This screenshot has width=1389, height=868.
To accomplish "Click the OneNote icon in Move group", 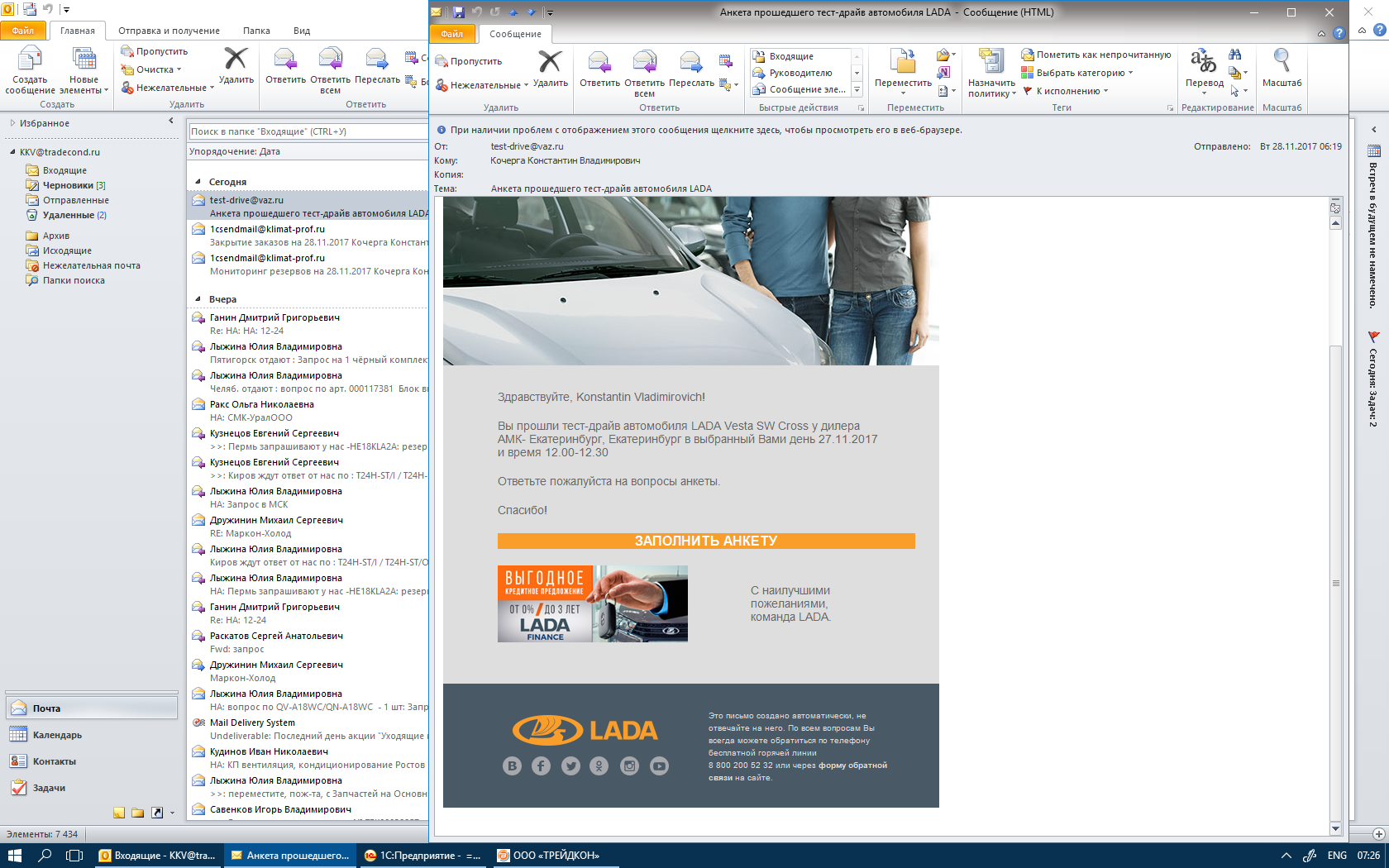I will click(943, 73).
